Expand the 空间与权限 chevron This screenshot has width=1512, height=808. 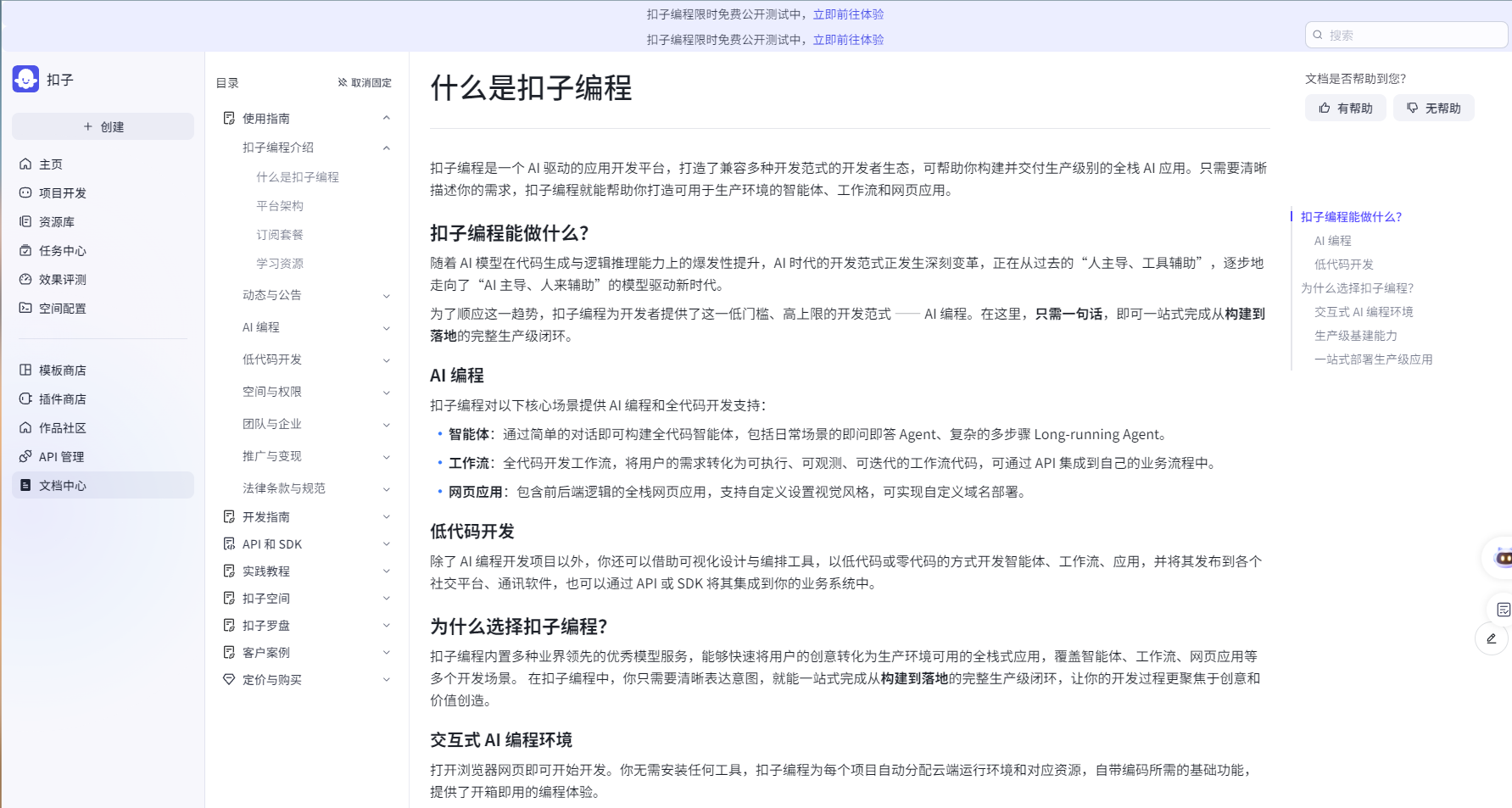[x=387, y=393]
